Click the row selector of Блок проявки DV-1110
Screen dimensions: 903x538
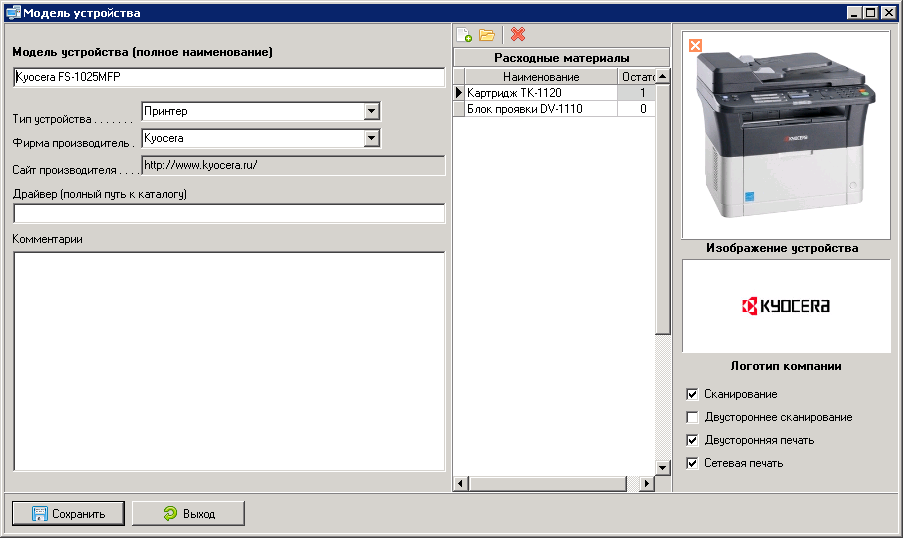pyautogui.click(x=459, y=109)
